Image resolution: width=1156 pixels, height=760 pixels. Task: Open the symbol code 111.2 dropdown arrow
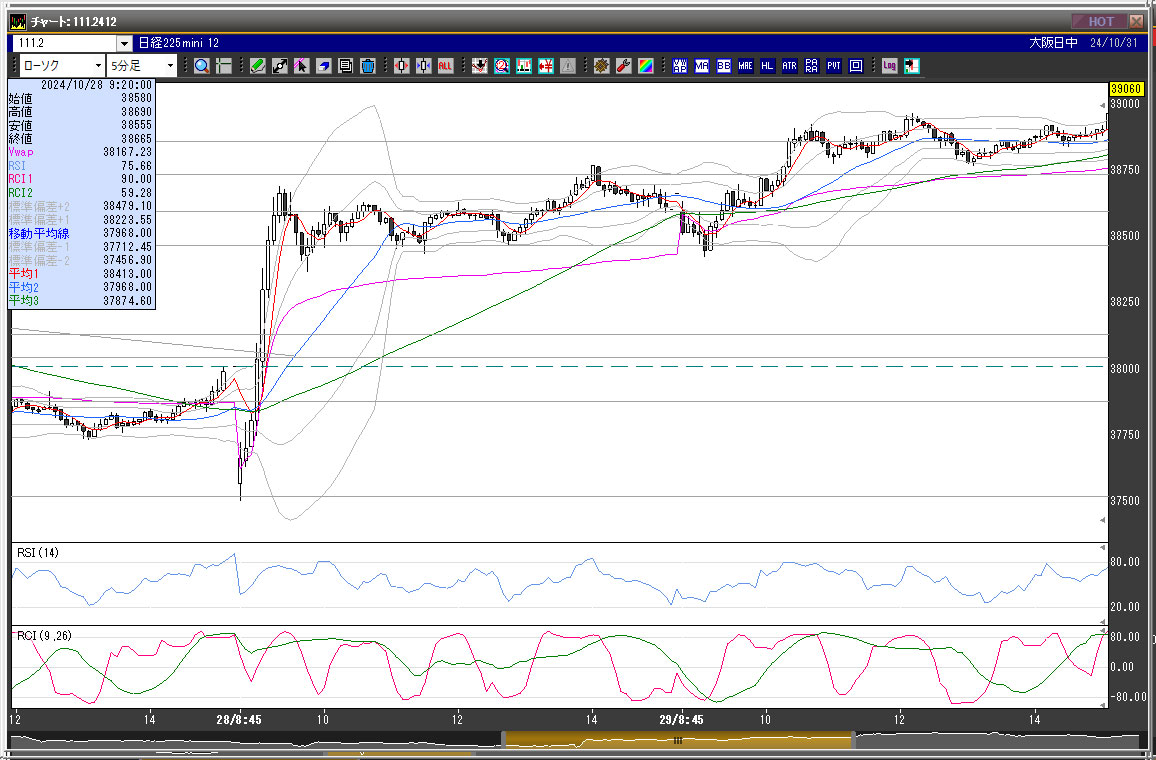coord(125,43)
